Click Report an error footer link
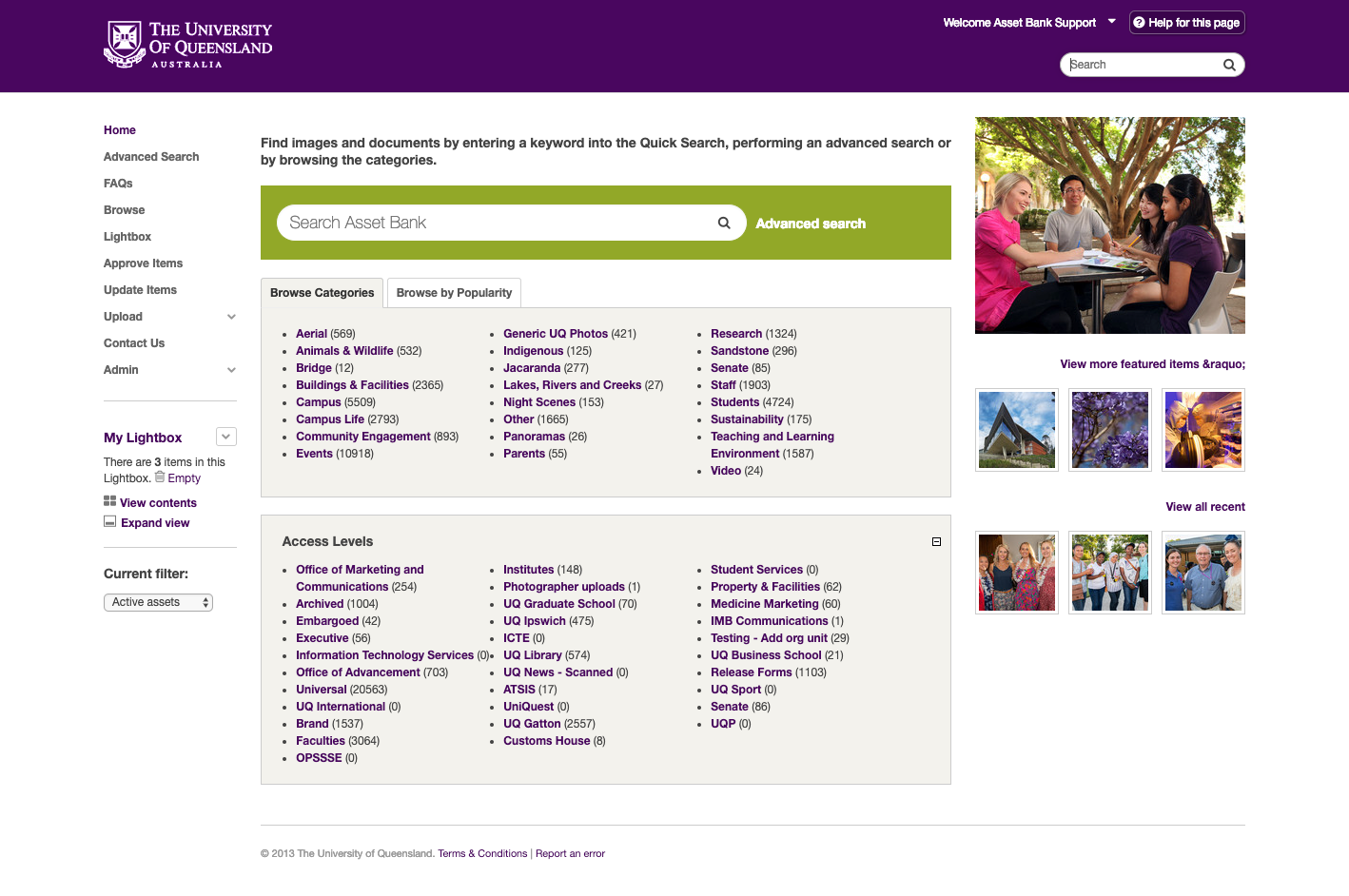The height and width of the screenshot is (896, 1349). tap(570, 853)
